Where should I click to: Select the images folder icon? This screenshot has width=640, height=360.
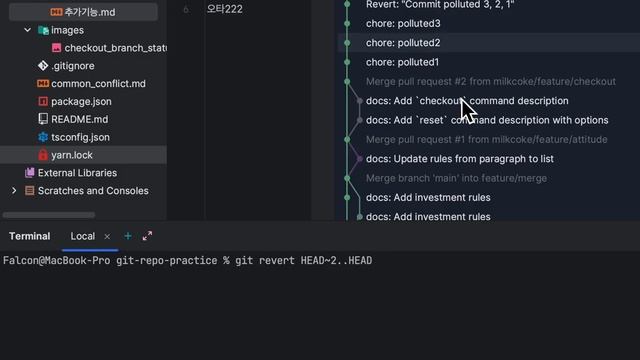click(x=43, y=30)
